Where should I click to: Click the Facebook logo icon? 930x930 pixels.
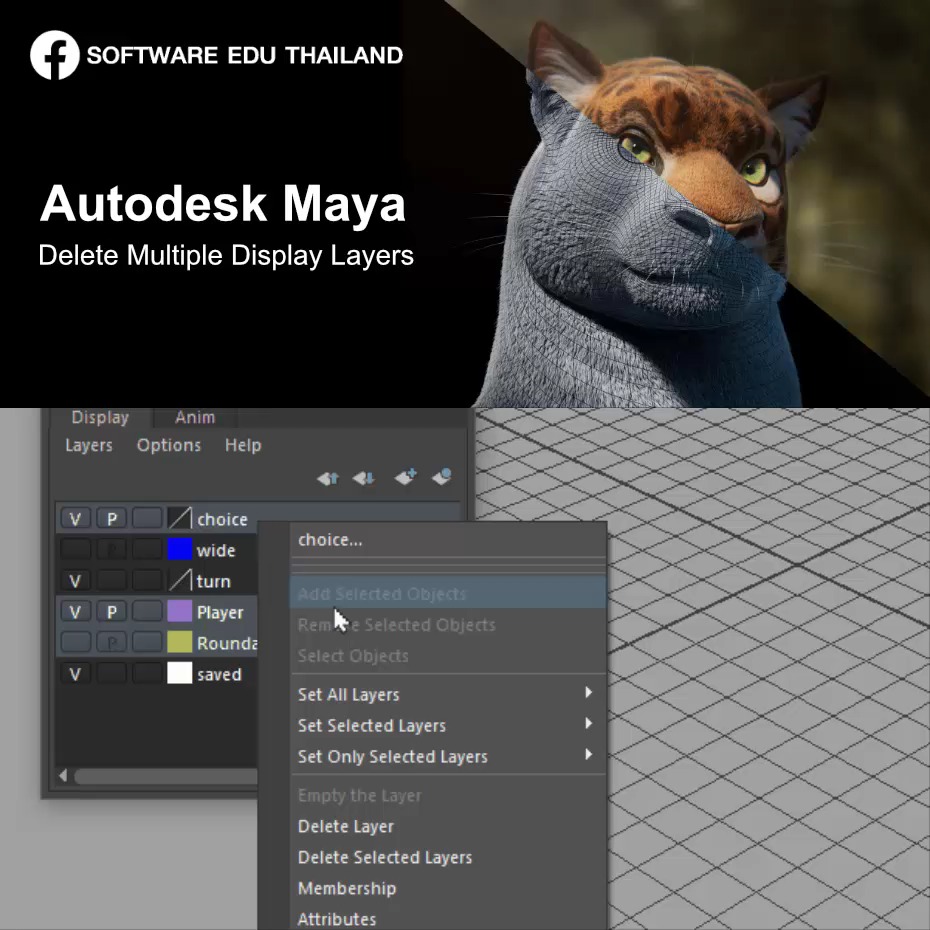[x=55, y=55]
